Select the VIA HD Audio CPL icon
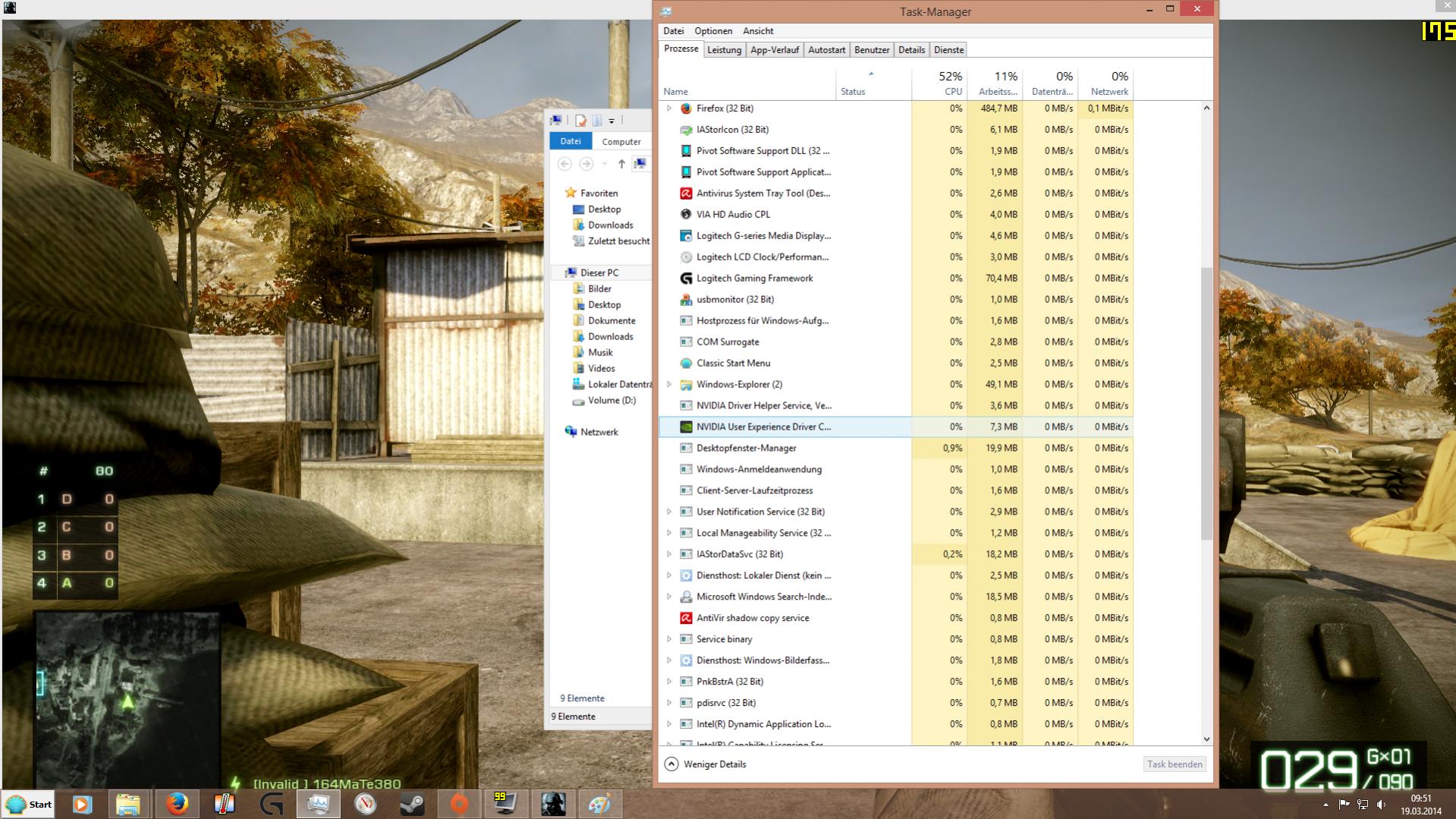The height and width of the screenshot is (819, 1456). tap(686, 215)
